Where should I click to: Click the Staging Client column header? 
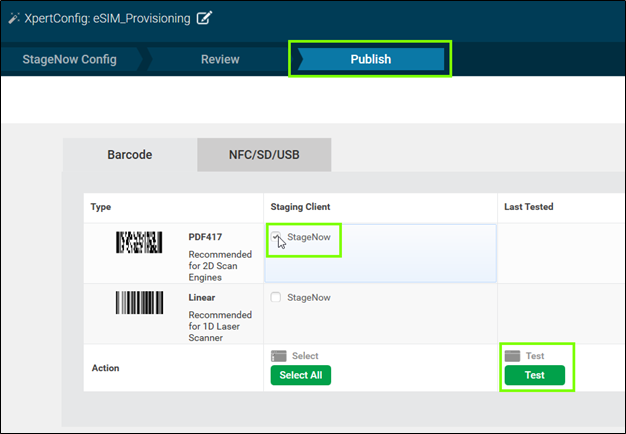point(300,207)
